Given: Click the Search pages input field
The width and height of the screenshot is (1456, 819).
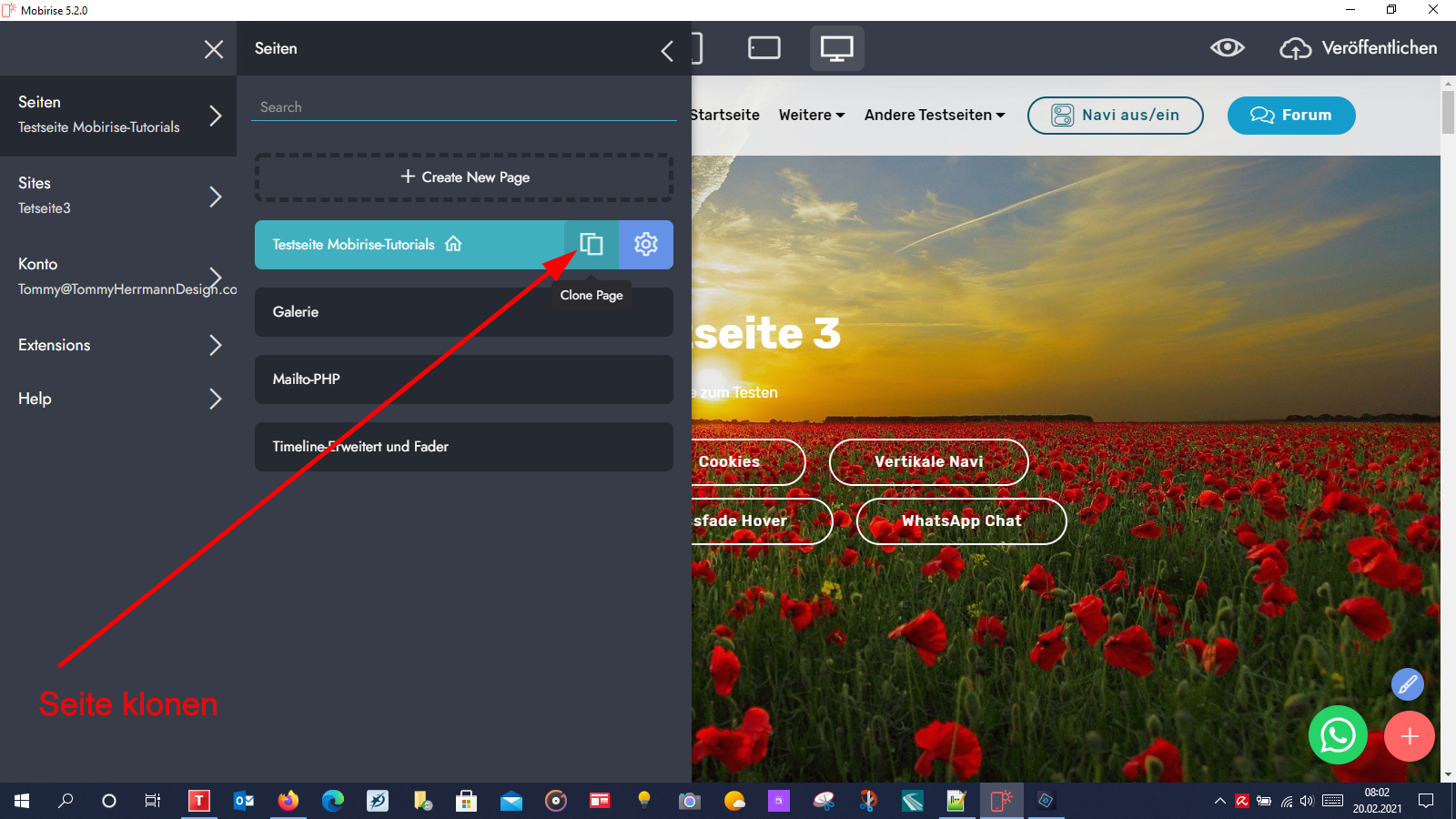Looking at the screenshot, I should click(x=463, y=107).
